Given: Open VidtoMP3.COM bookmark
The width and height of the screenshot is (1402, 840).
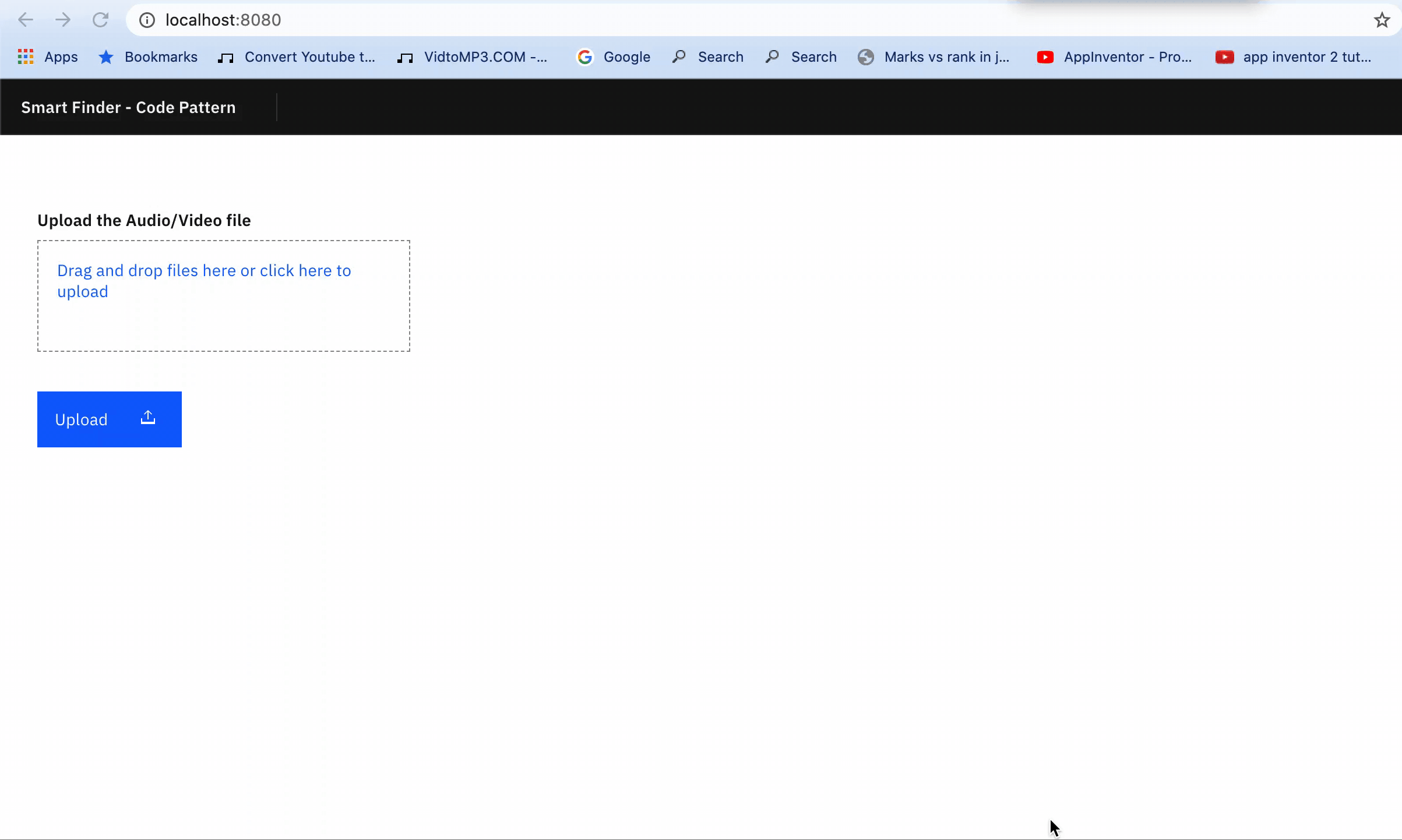Looking at the screenshot, I should 472,57.
